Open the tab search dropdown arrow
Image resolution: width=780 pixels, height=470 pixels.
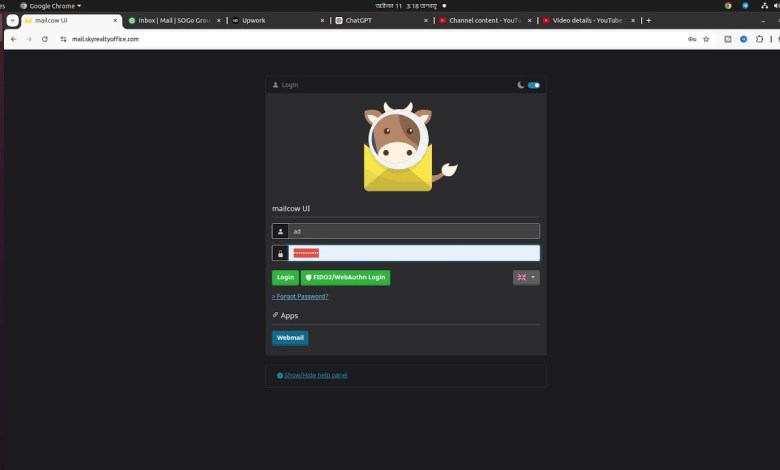tap(12, 20)
